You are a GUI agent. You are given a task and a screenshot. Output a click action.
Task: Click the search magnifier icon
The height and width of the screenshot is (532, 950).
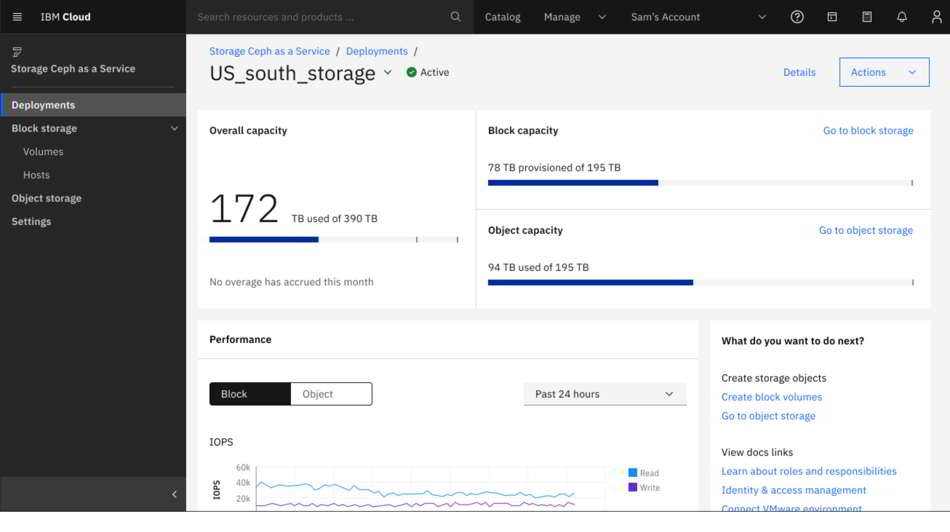pos(456,17)
